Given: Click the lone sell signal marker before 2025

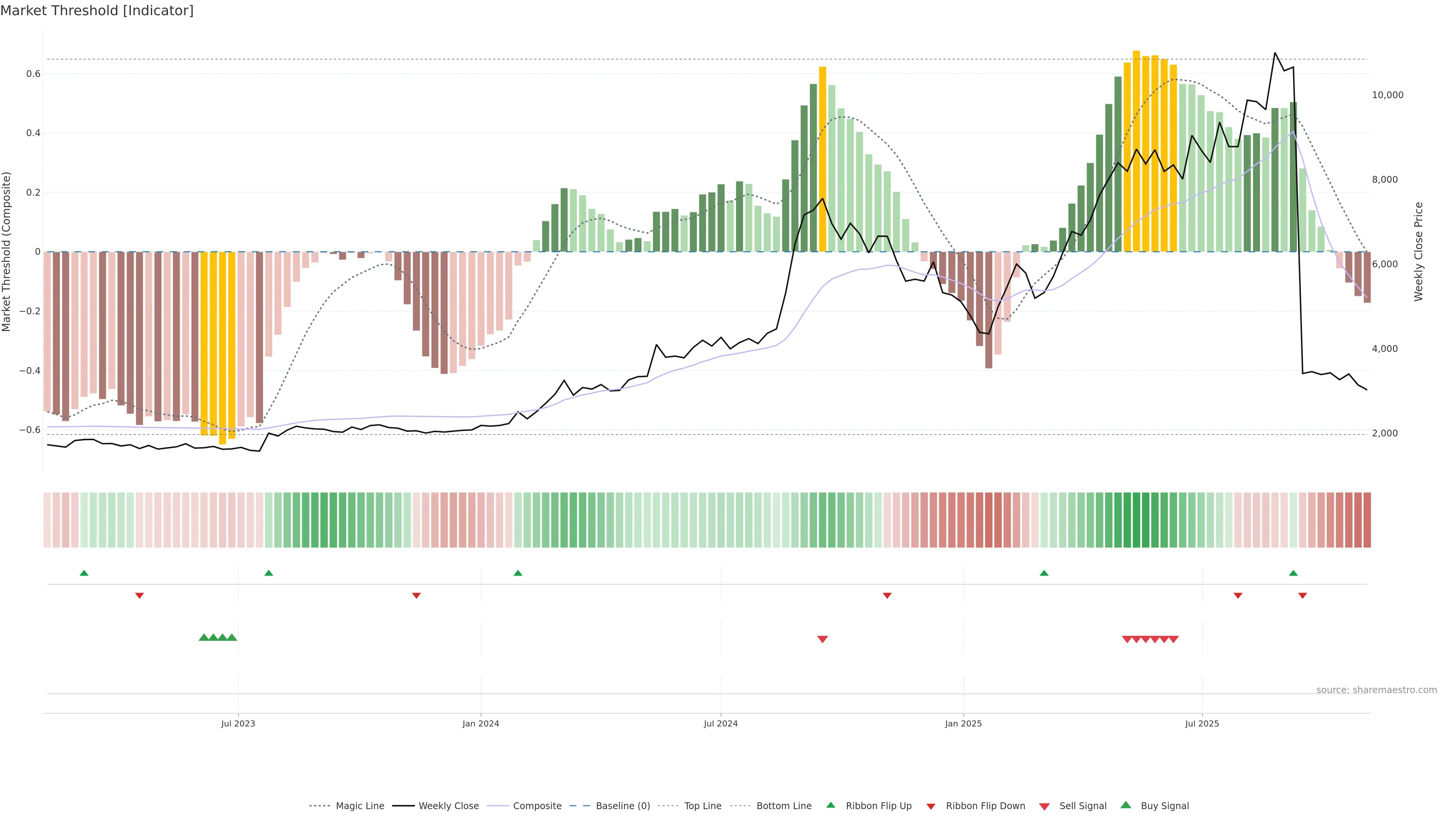Looking at the screenshot, I should pos(822,639).
